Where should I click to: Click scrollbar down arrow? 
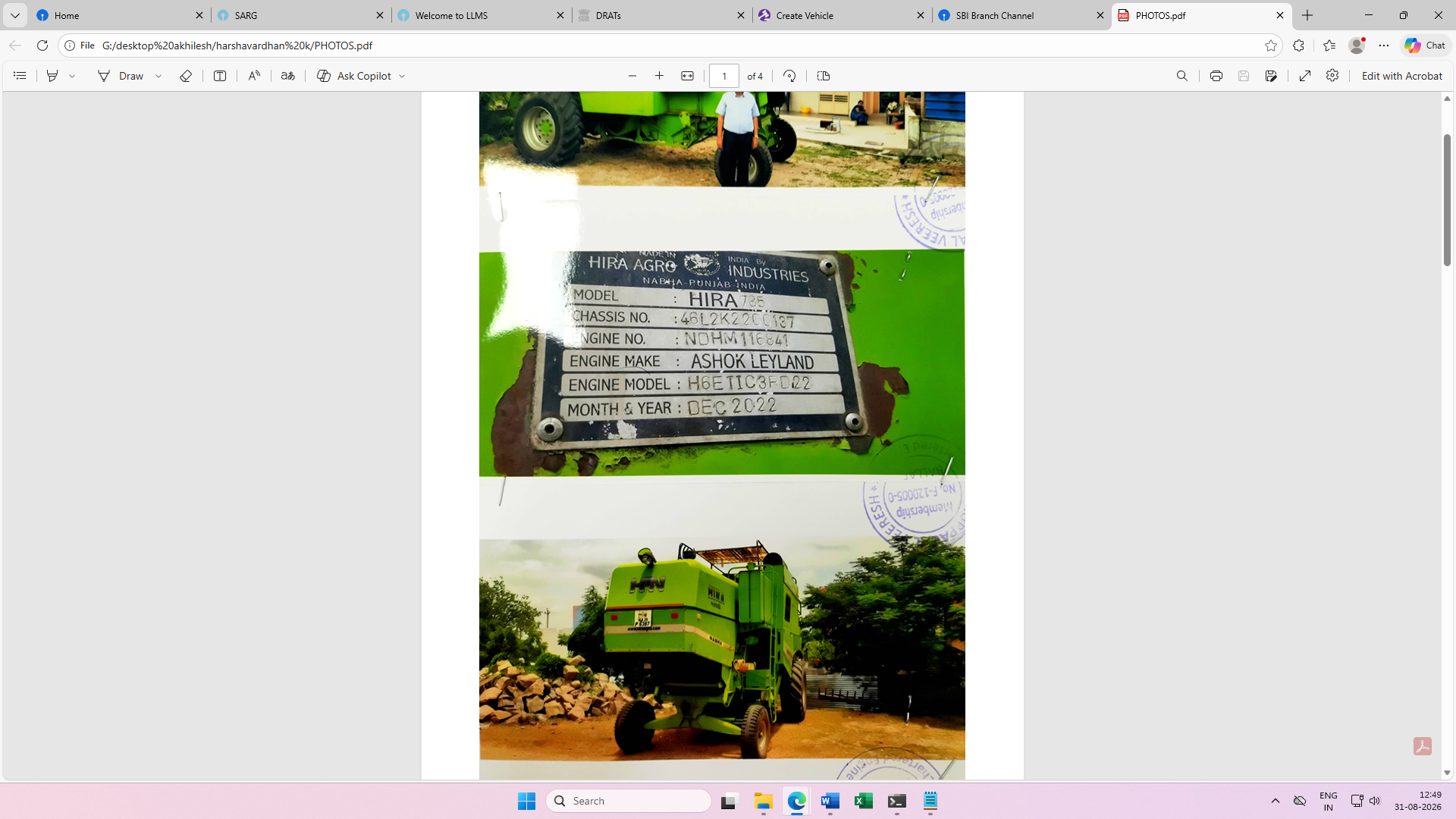(x=1447, y=773)
